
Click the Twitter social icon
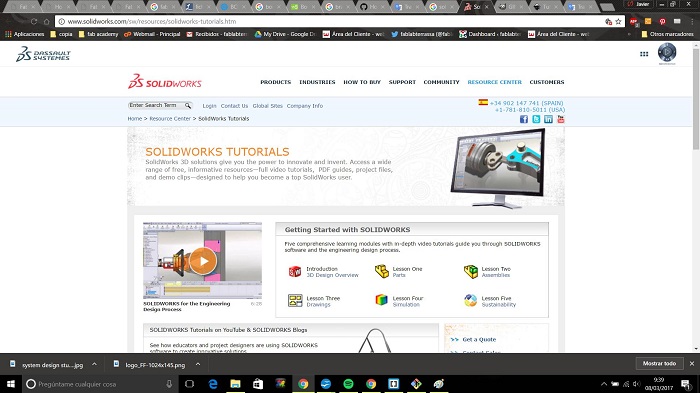point(536,119)
